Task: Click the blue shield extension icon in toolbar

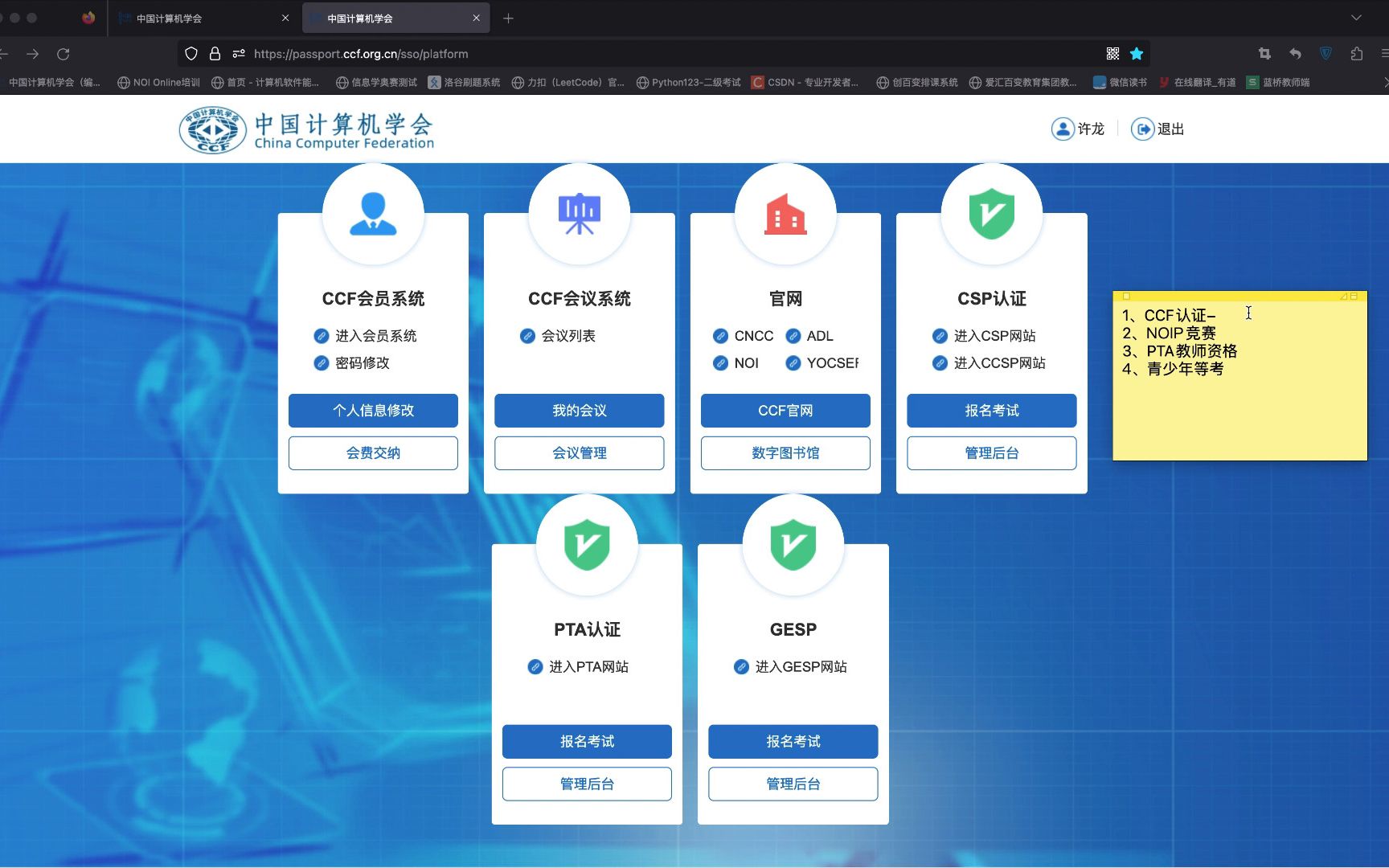Action: pos(1326,54)
